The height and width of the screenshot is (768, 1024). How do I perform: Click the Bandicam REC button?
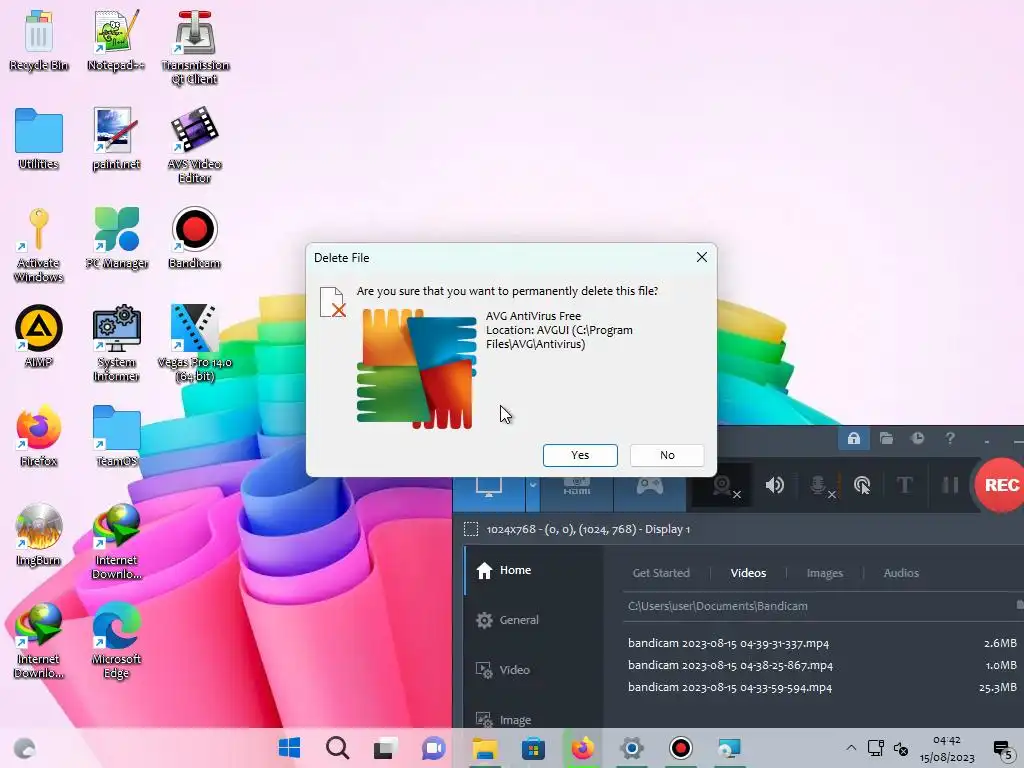point(1000,485)
